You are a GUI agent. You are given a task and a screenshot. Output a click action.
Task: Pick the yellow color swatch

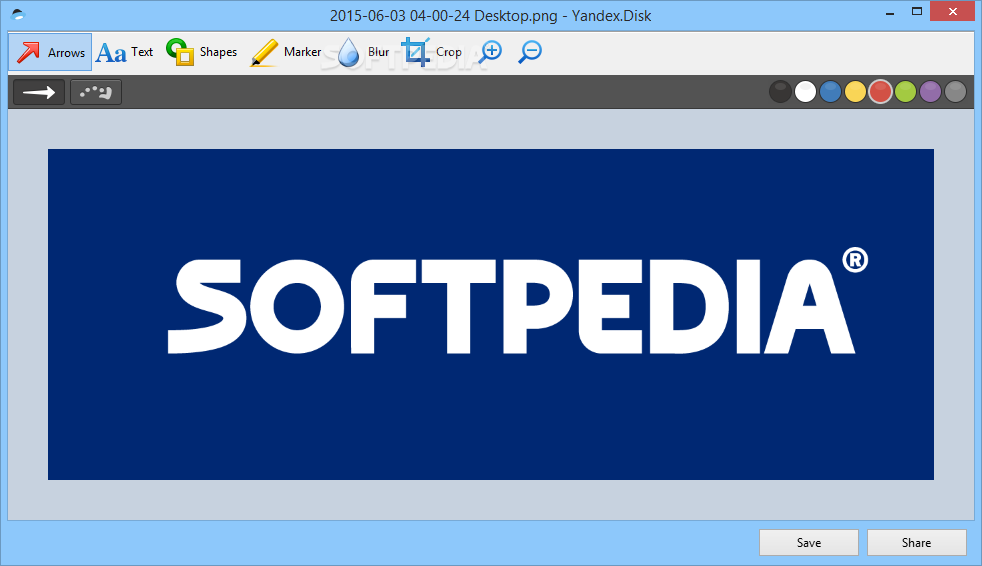(855, 92)
